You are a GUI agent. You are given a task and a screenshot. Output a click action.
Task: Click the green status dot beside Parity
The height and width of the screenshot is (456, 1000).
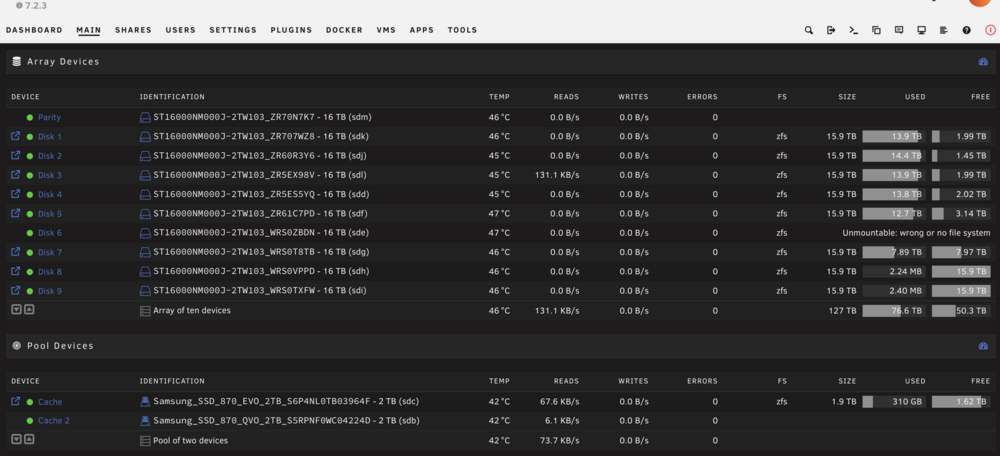(x=29, y=117)
